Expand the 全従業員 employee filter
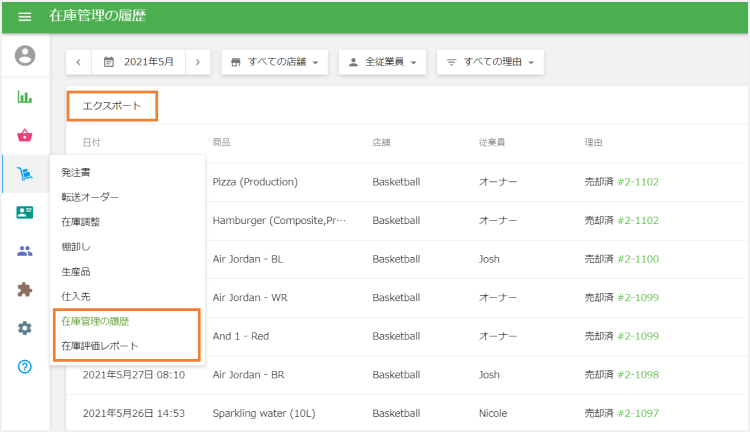The height and width of the screenshot is (432, 750). click(x=382, y=62)
